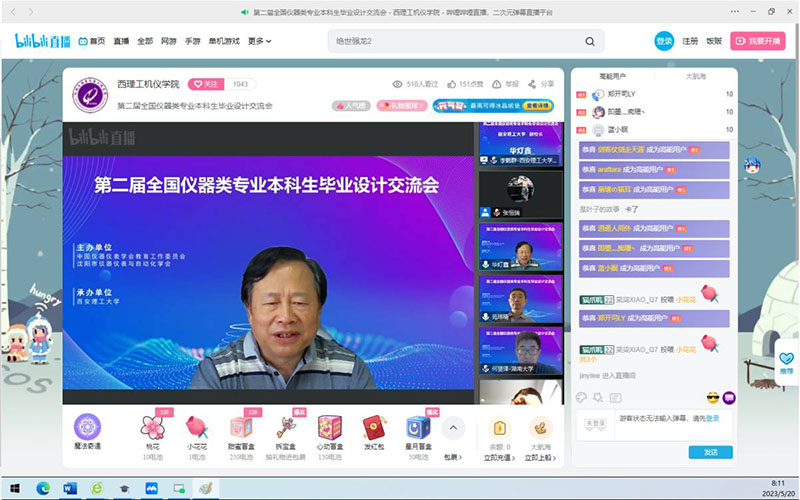Click the 立即充值 link

click(x=499, y=458)
